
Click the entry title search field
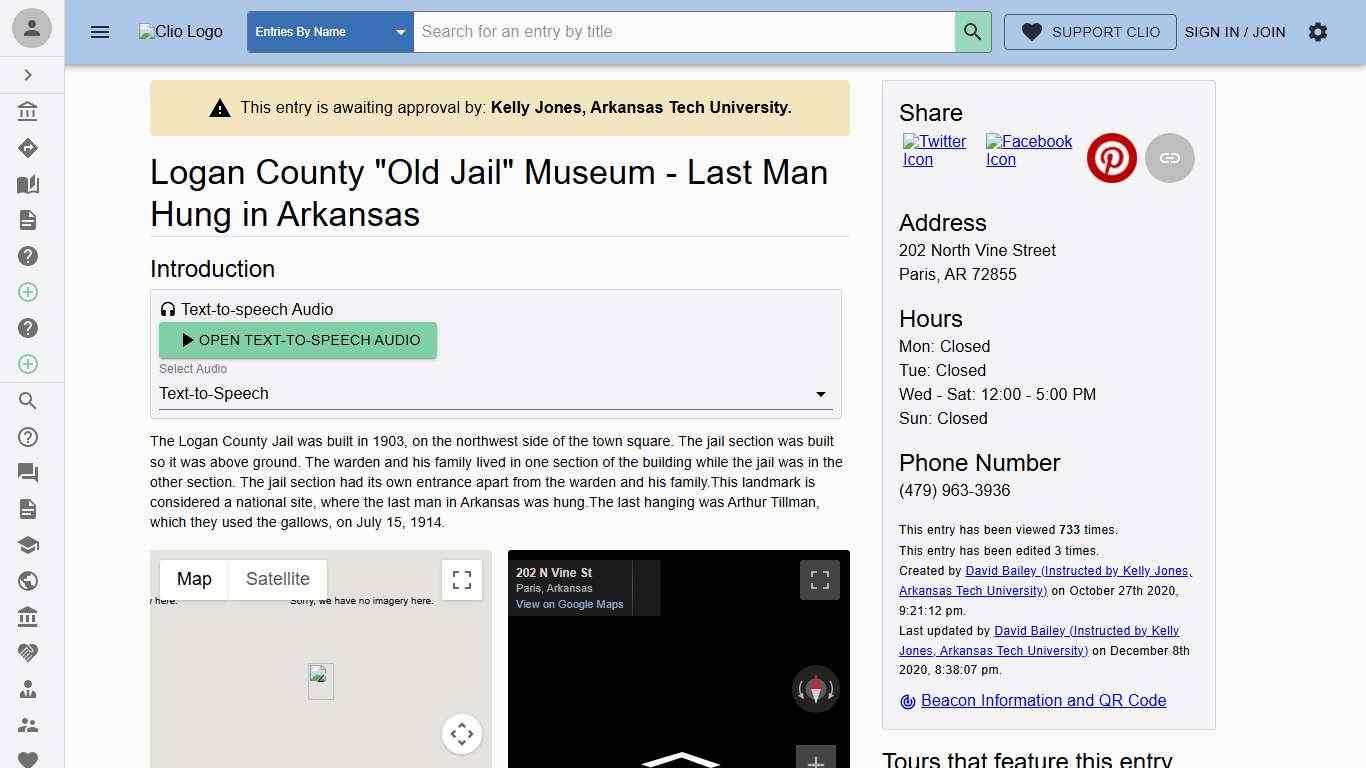[x=684, y=31]
